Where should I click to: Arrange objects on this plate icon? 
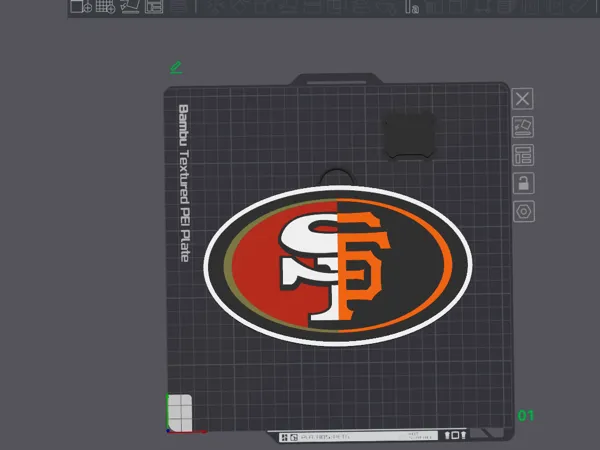pos(523,155)
